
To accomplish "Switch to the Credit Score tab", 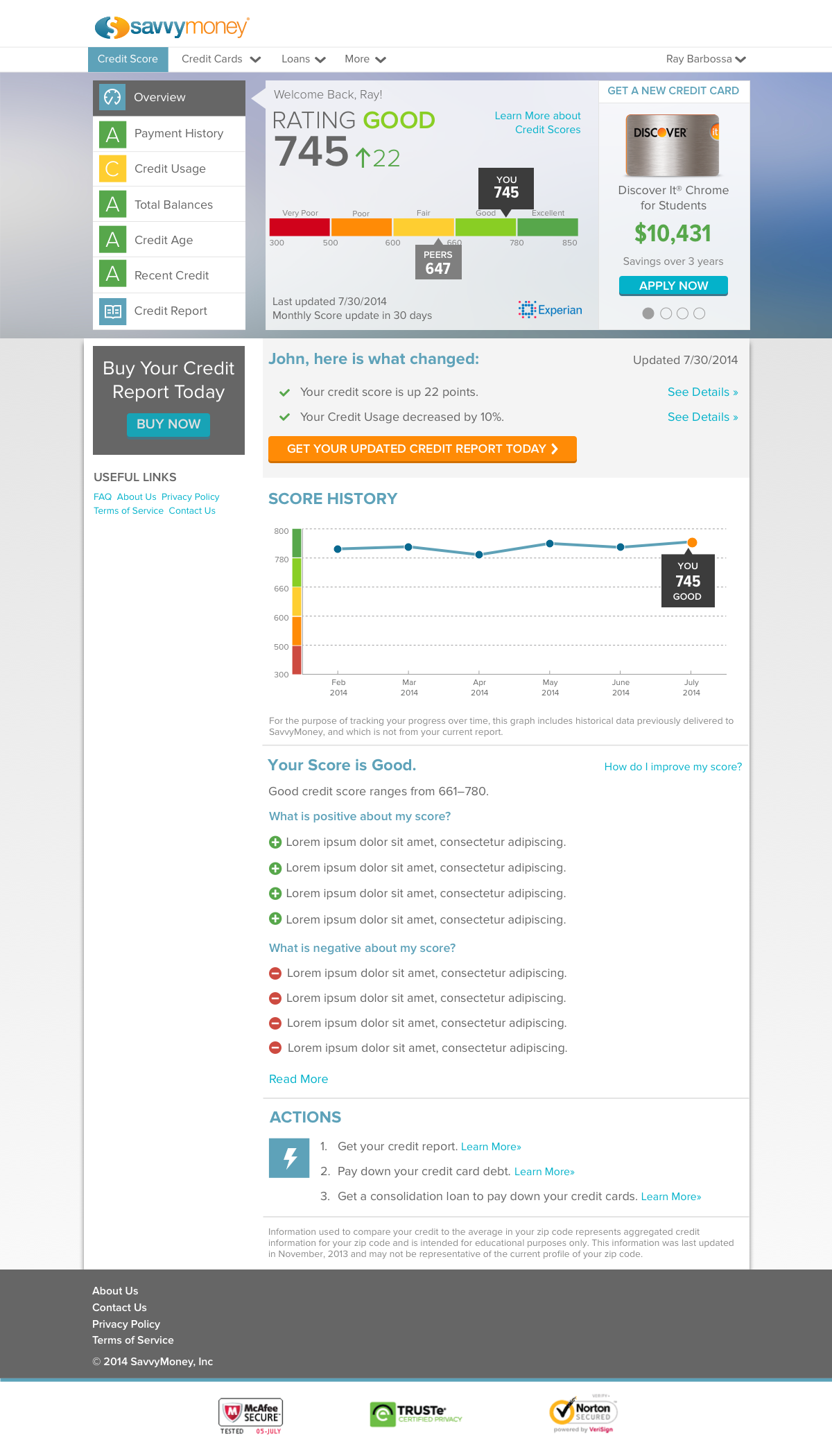I will coord(128,59).
